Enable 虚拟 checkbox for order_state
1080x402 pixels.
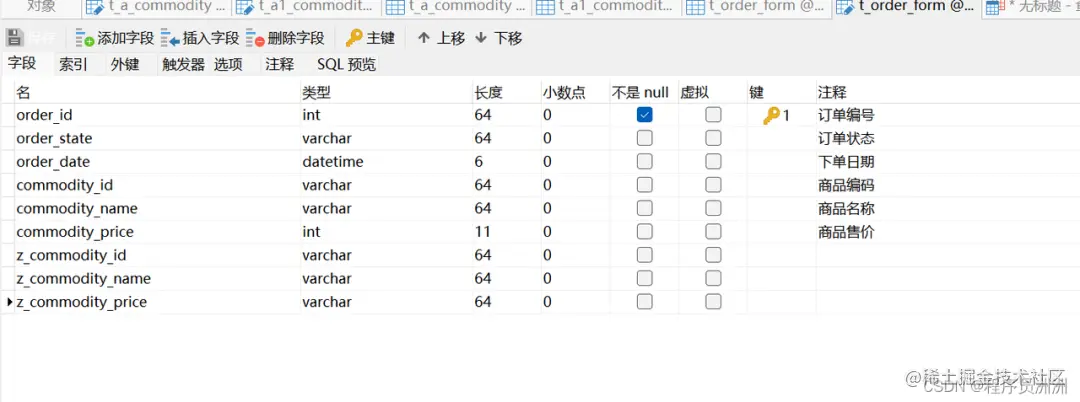(x=714, y=138)
